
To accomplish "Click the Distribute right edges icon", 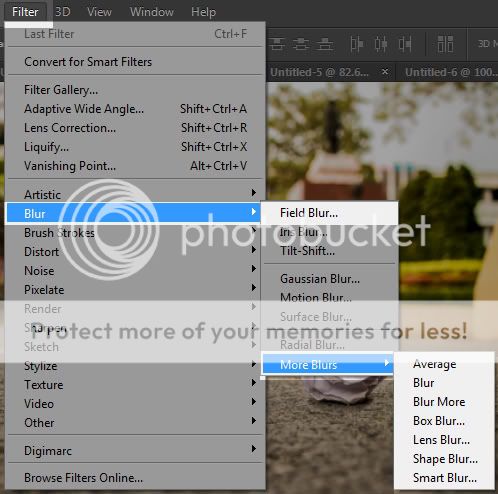I will coord(405,44).
